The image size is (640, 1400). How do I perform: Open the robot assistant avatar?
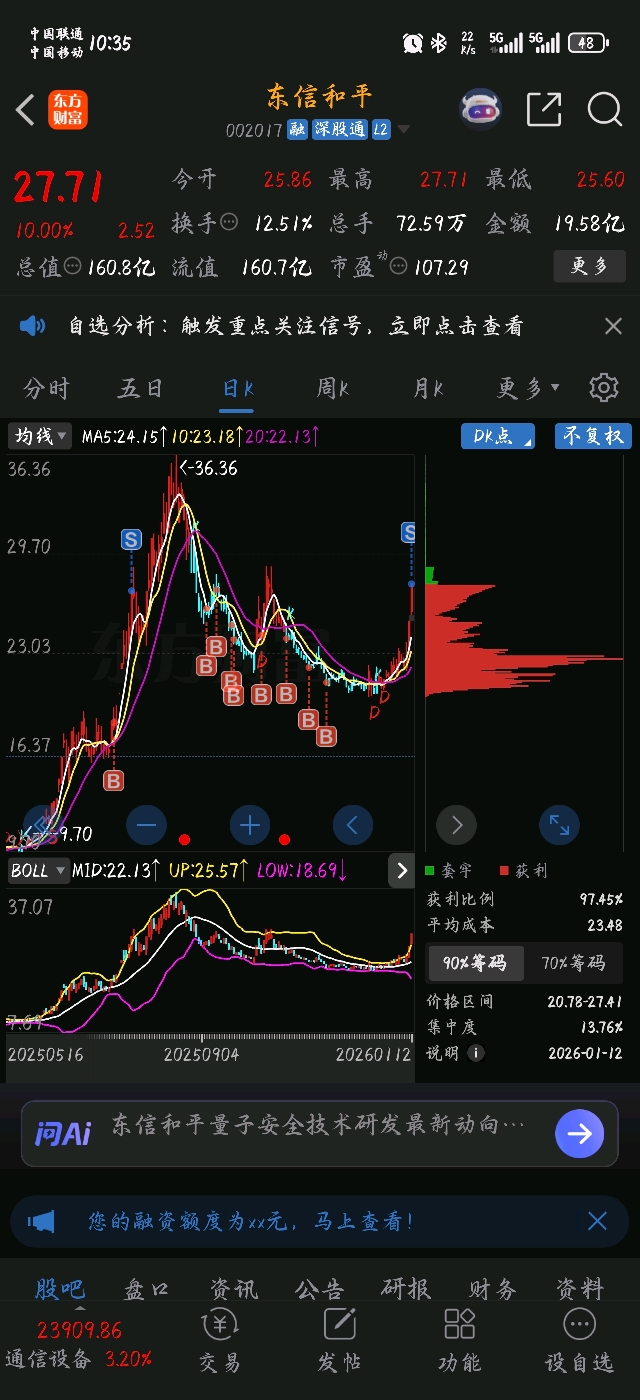pos(481,109)
